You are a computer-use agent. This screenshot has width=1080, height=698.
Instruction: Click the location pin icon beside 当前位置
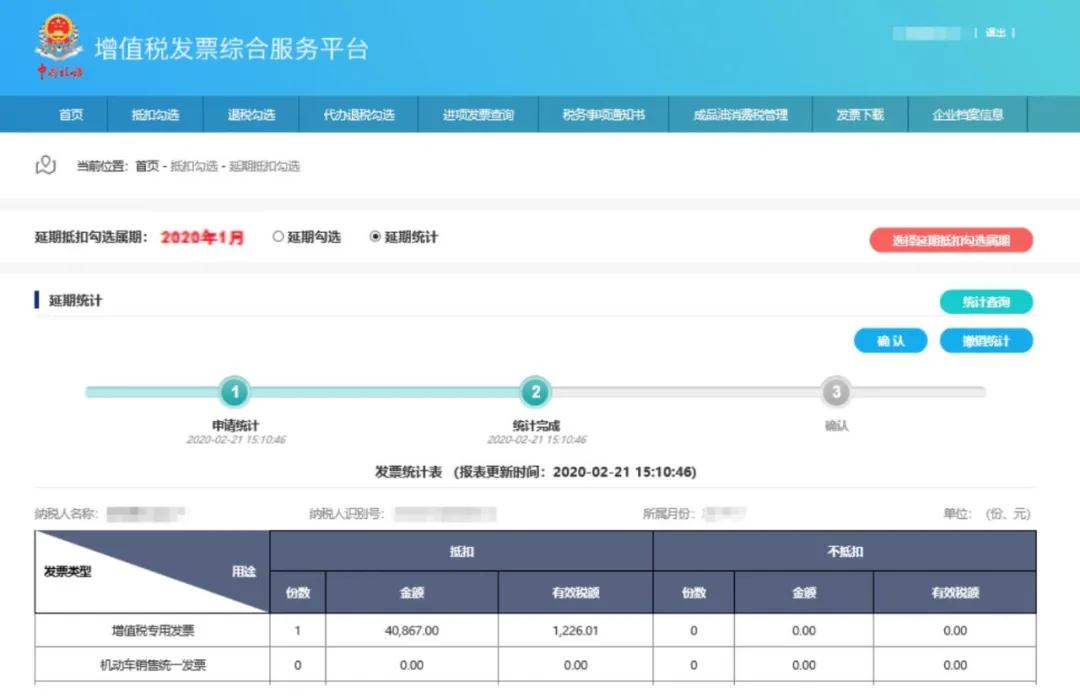(x=45, y=165)
